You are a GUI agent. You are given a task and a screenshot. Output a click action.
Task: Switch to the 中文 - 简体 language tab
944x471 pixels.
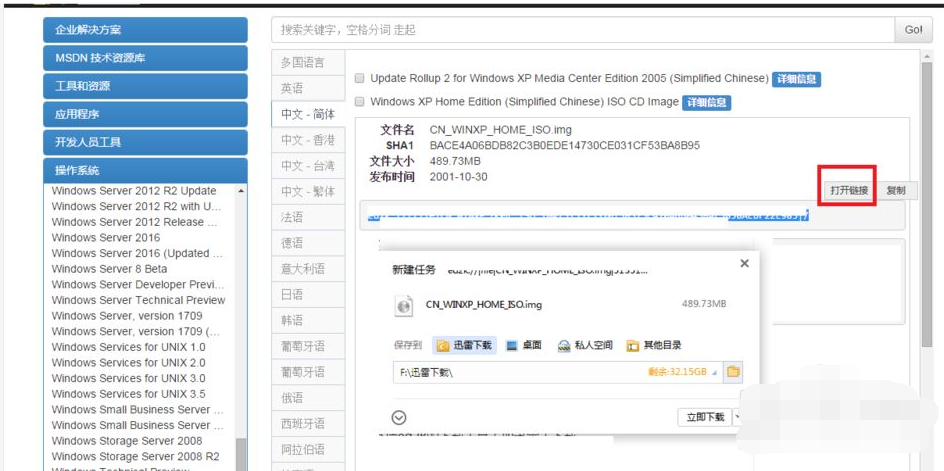coord(307,114)
